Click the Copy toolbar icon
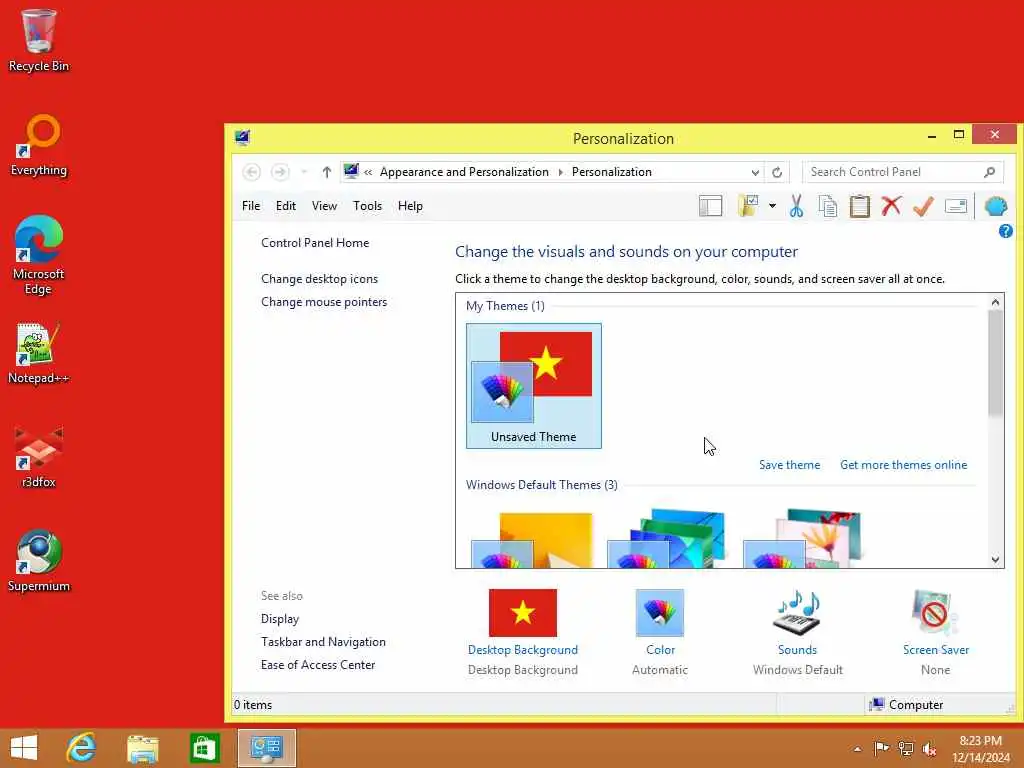1024x768 pixels. 827,206
